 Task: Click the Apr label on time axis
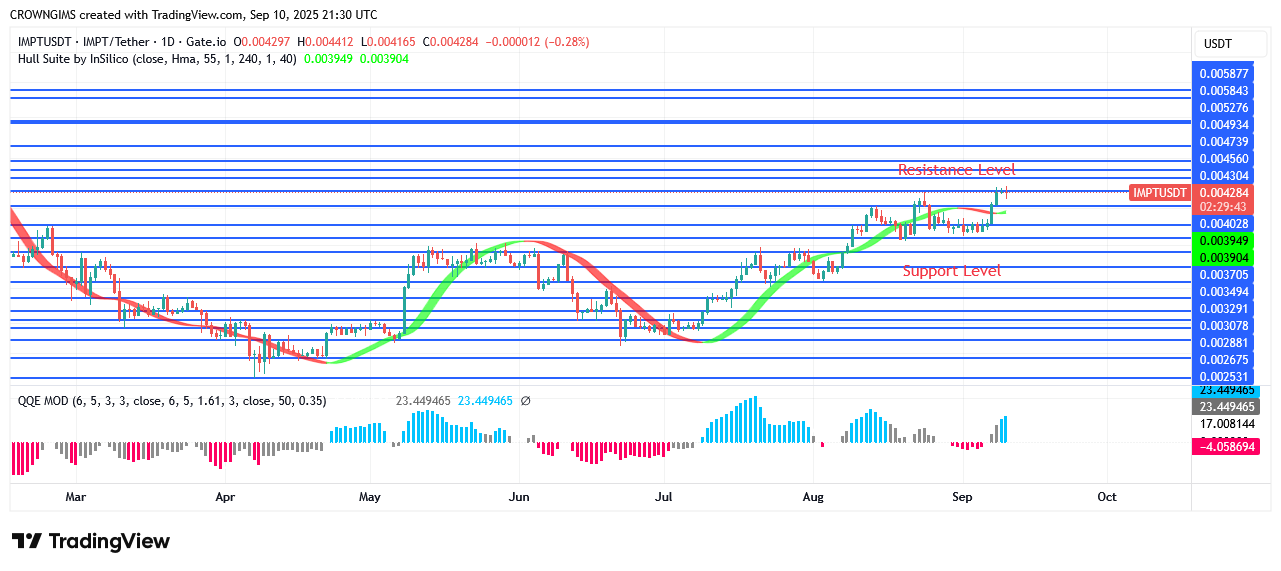pos(225,496)
